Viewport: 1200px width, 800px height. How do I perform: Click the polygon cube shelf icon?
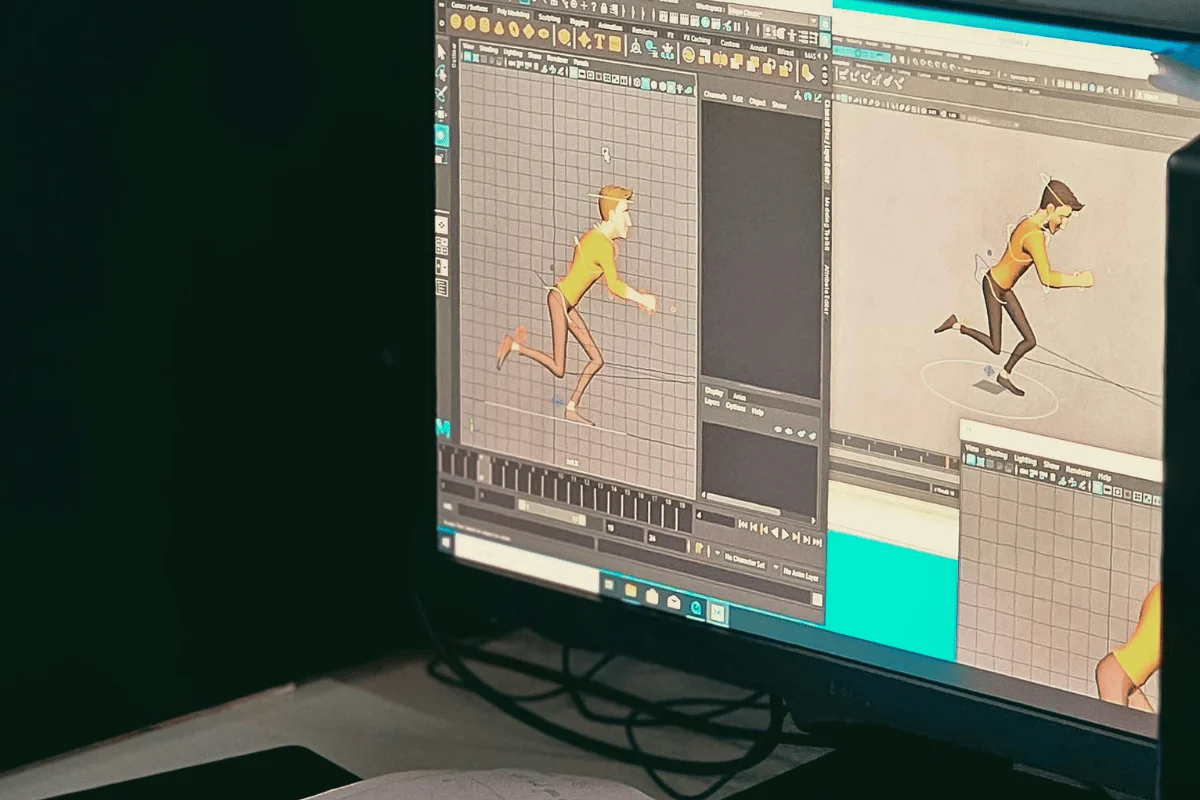pos(470,23)
